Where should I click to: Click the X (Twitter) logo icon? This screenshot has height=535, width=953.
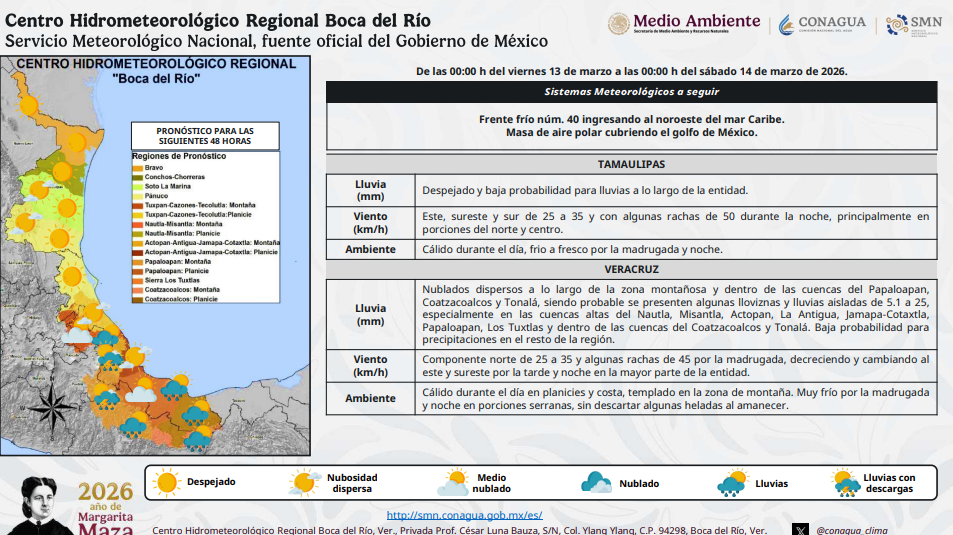[x=800, y=530]
